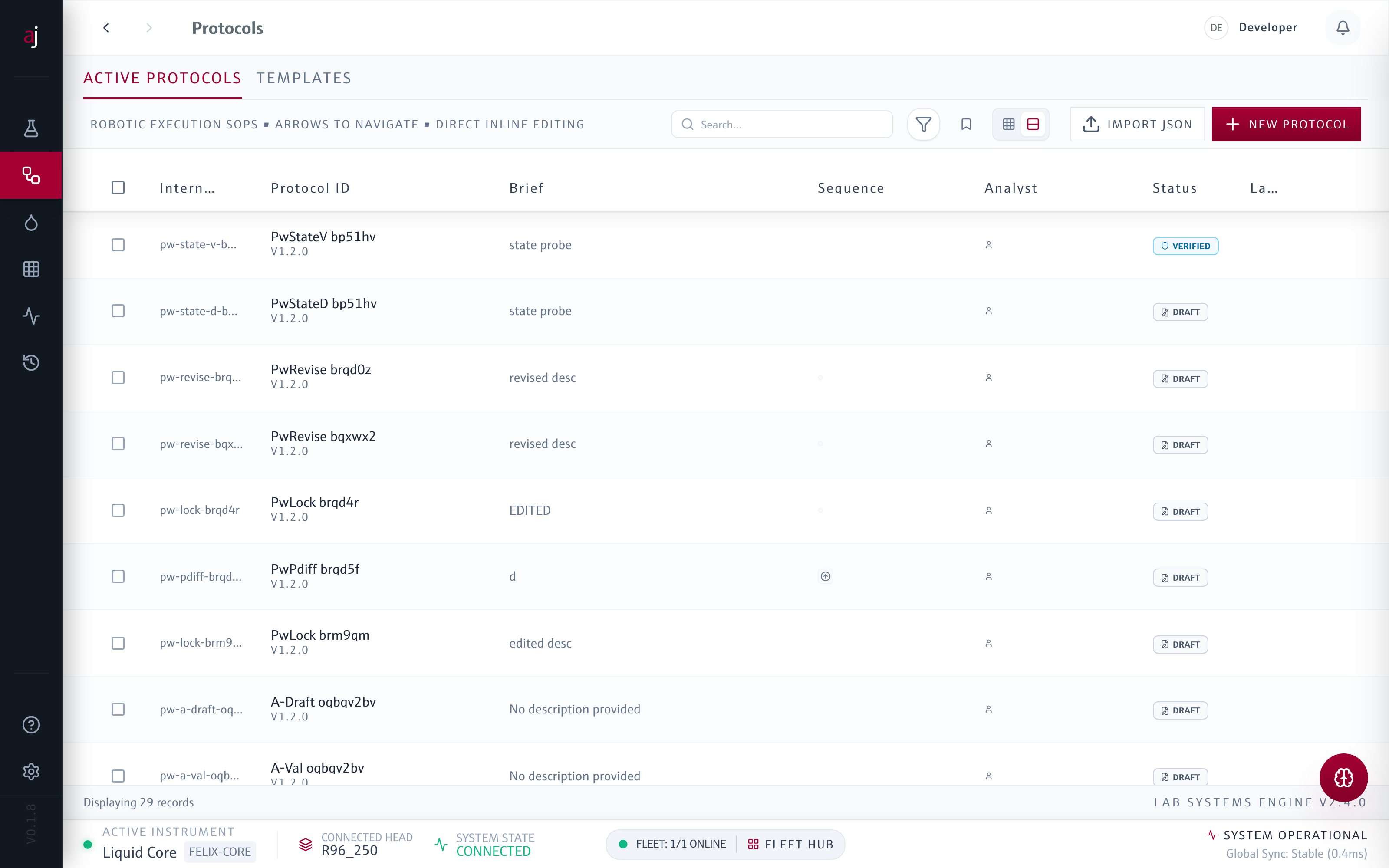The height and width of the screenshot is (868, 1389).
Task: Check the PwRevise brqd0z row checkbox
Action: (x=118, y=378)
